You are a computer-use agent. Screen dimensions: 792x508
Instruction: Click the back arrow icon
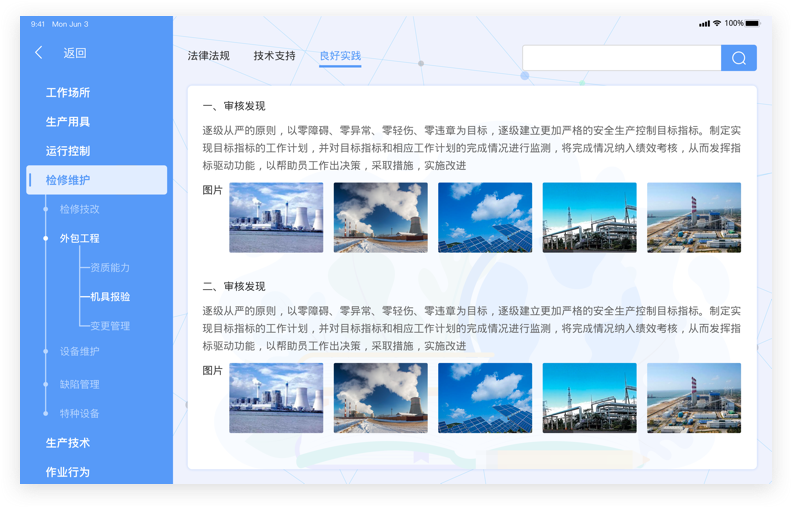(x=38, y=53)
